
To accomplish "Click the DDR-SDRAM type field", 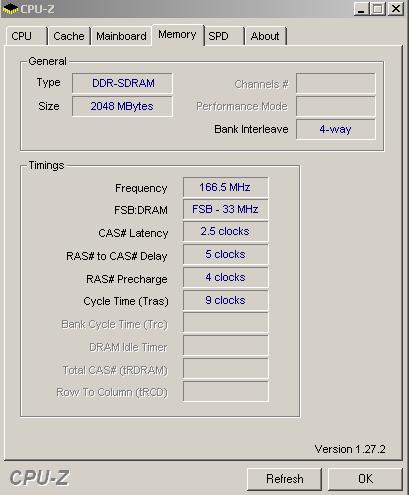I will (x=122, y=83).
